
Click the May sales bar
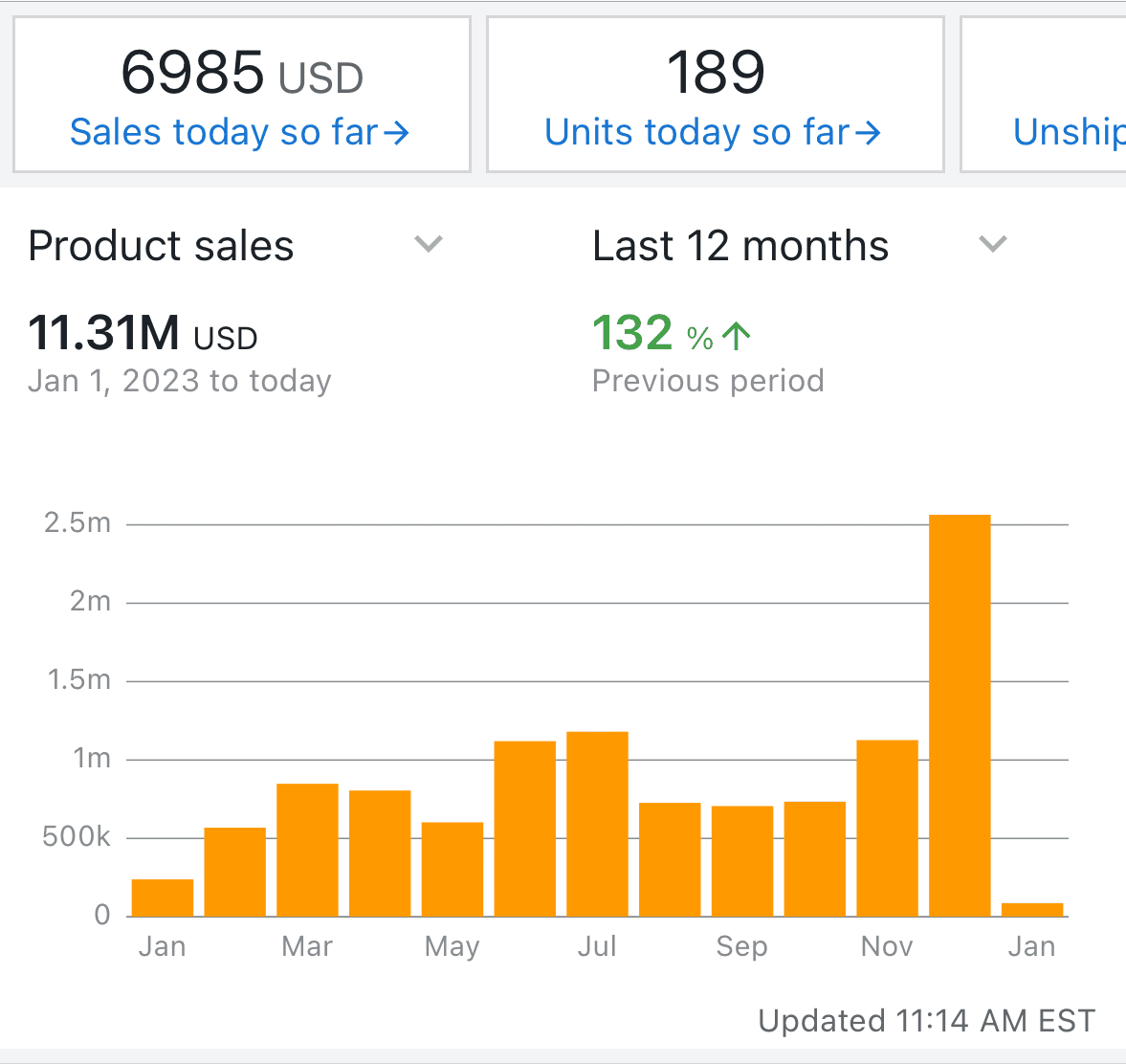(453, 869)
